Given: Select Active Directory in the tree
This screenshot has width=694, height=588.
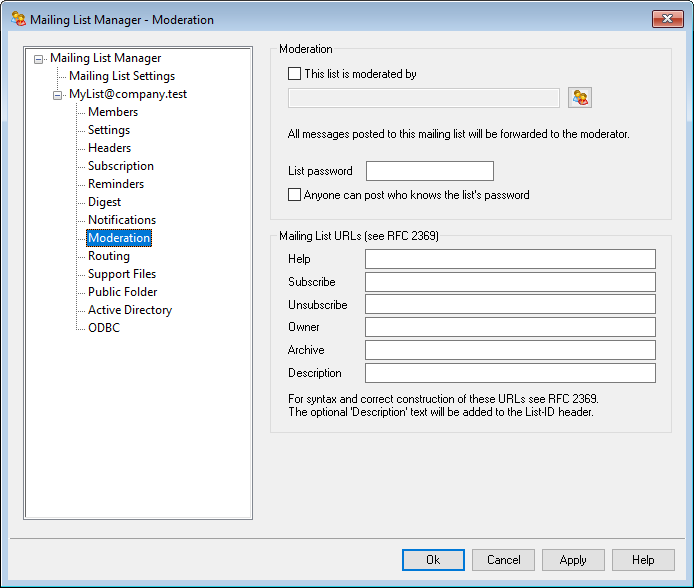Looking at the screenshot, I should point(130,310).
